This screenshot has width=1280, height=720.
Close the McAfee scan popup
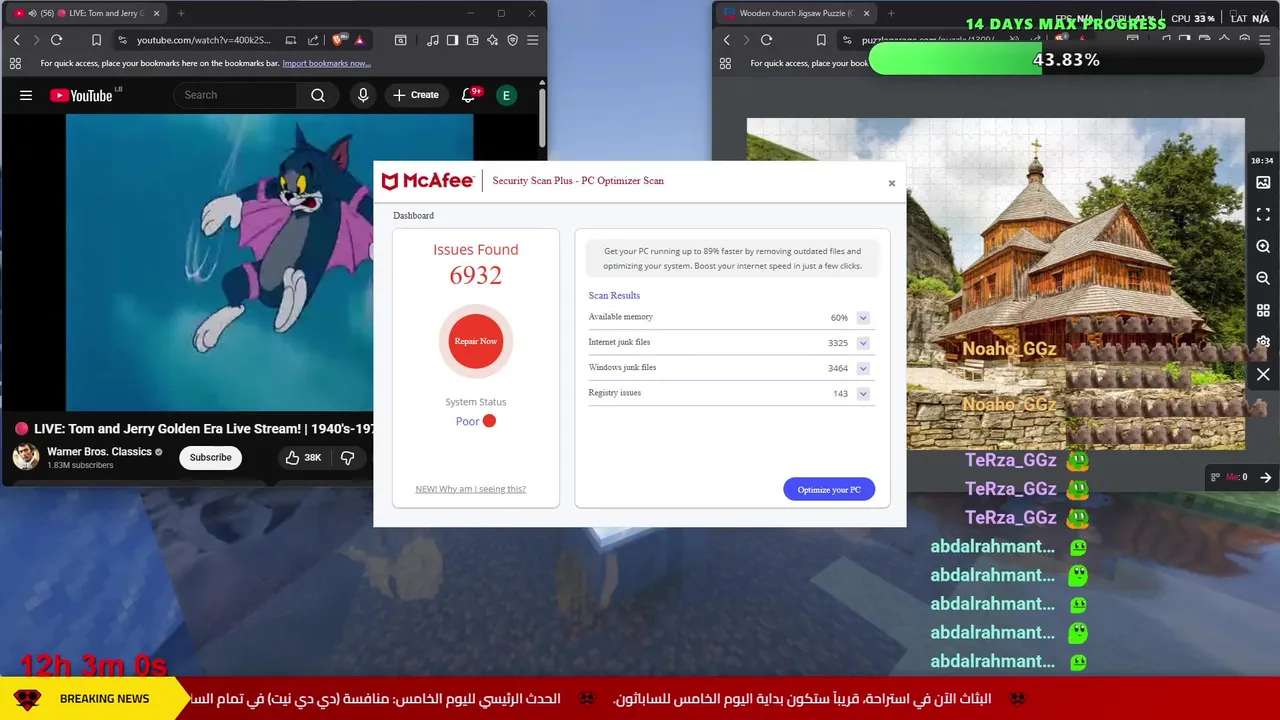coord(892,183)
